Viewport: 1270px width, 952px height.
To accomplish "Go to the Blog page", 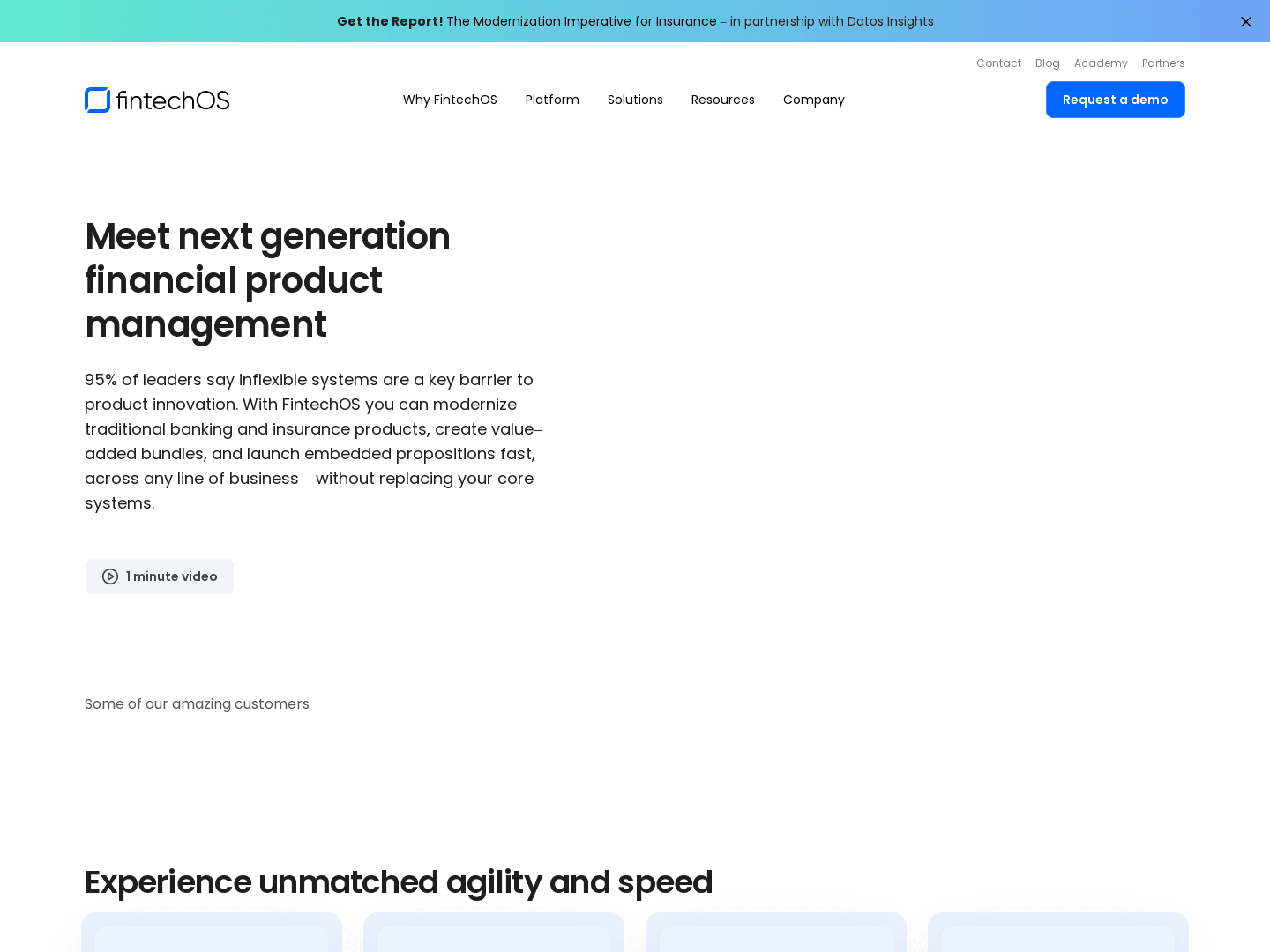I will (x=1047, y=63).
